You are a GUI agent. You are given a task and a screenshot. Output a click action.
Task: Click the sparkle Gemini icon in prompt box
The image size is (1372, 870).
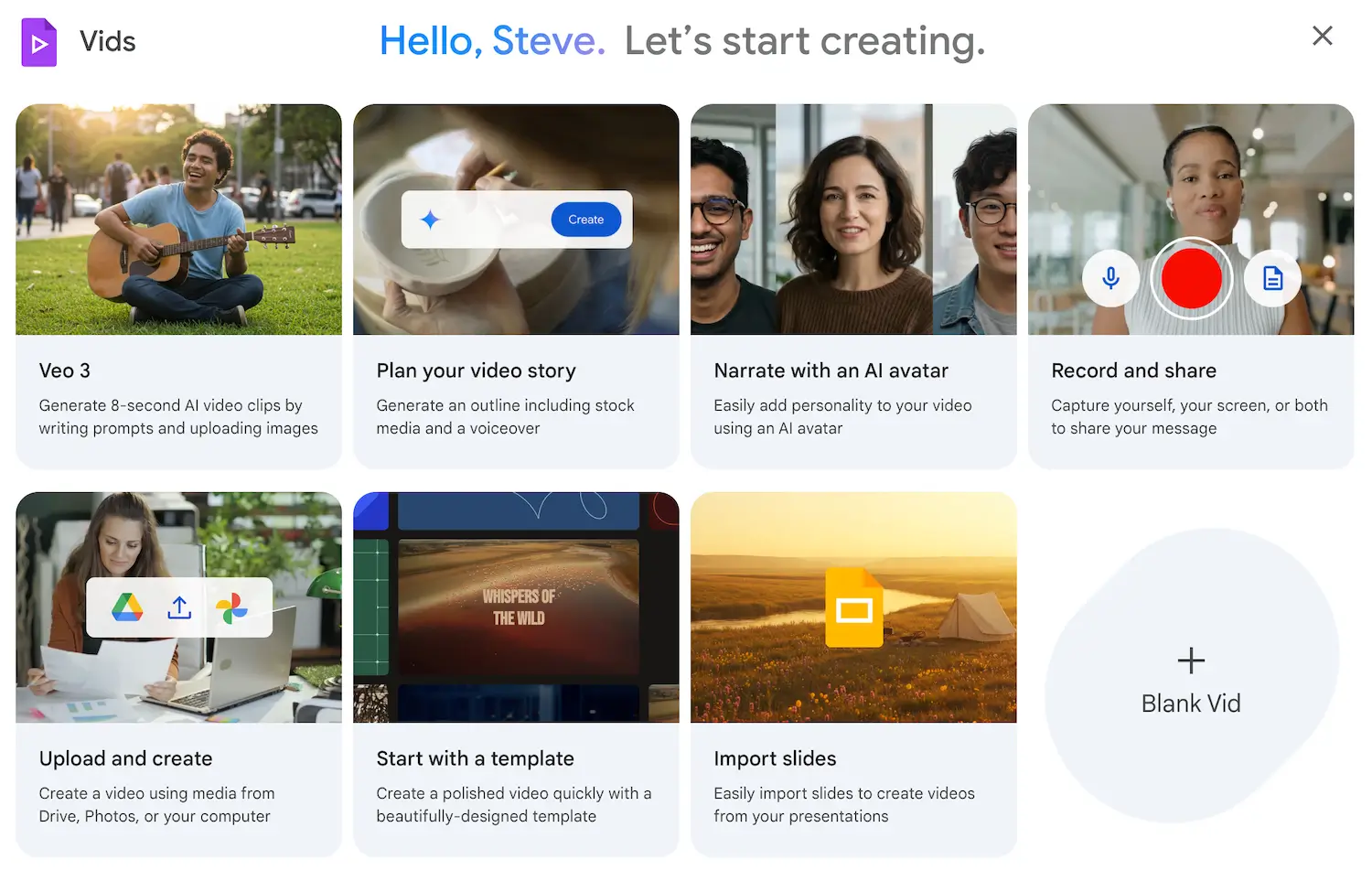point(430,220)
